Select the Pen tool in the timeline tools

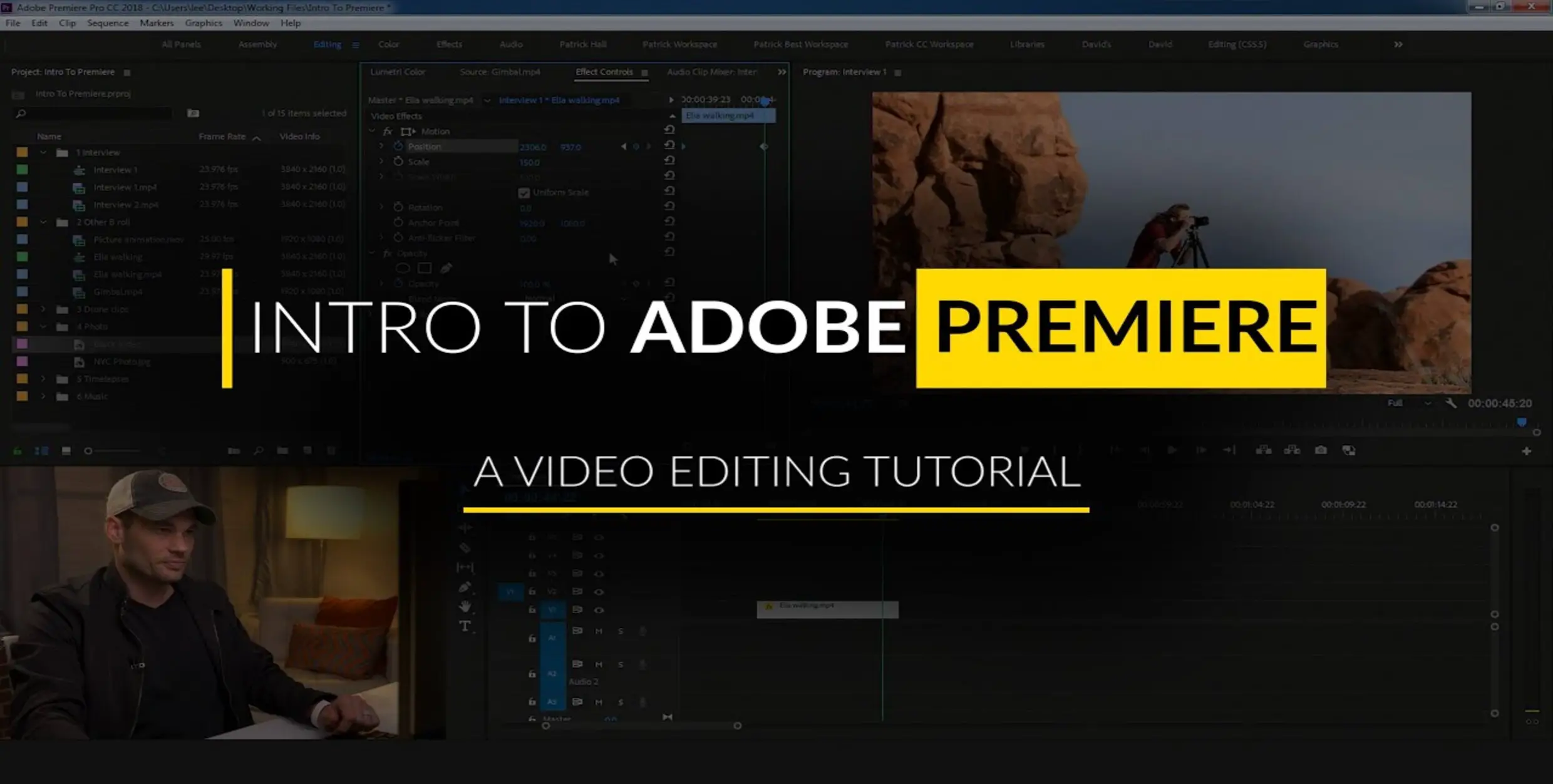pos(465,587)
